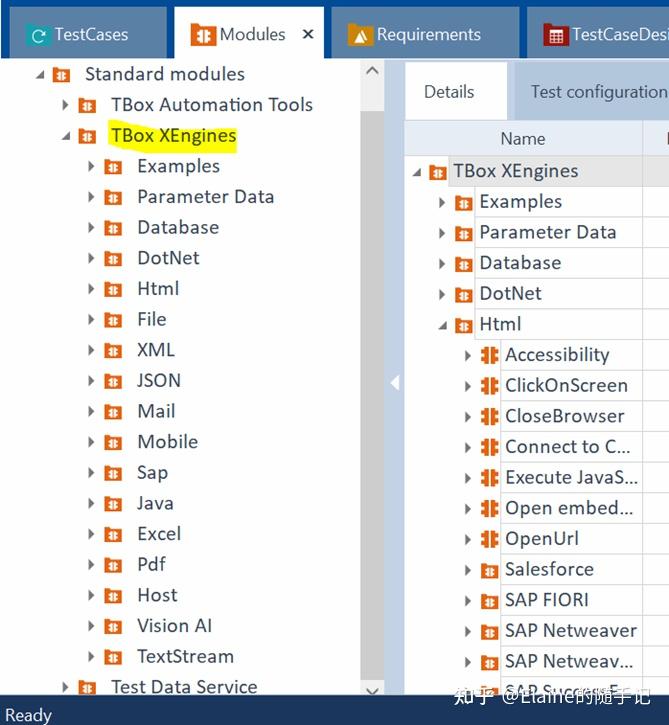
Task: Click the OpenUrl module icon
Action: coord(489,539)
